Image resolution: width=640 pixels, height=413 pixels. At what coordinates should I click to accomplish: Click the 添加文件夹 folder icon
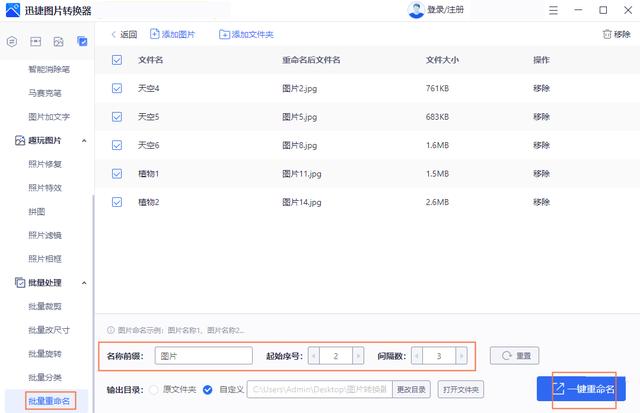pos(224,35)
